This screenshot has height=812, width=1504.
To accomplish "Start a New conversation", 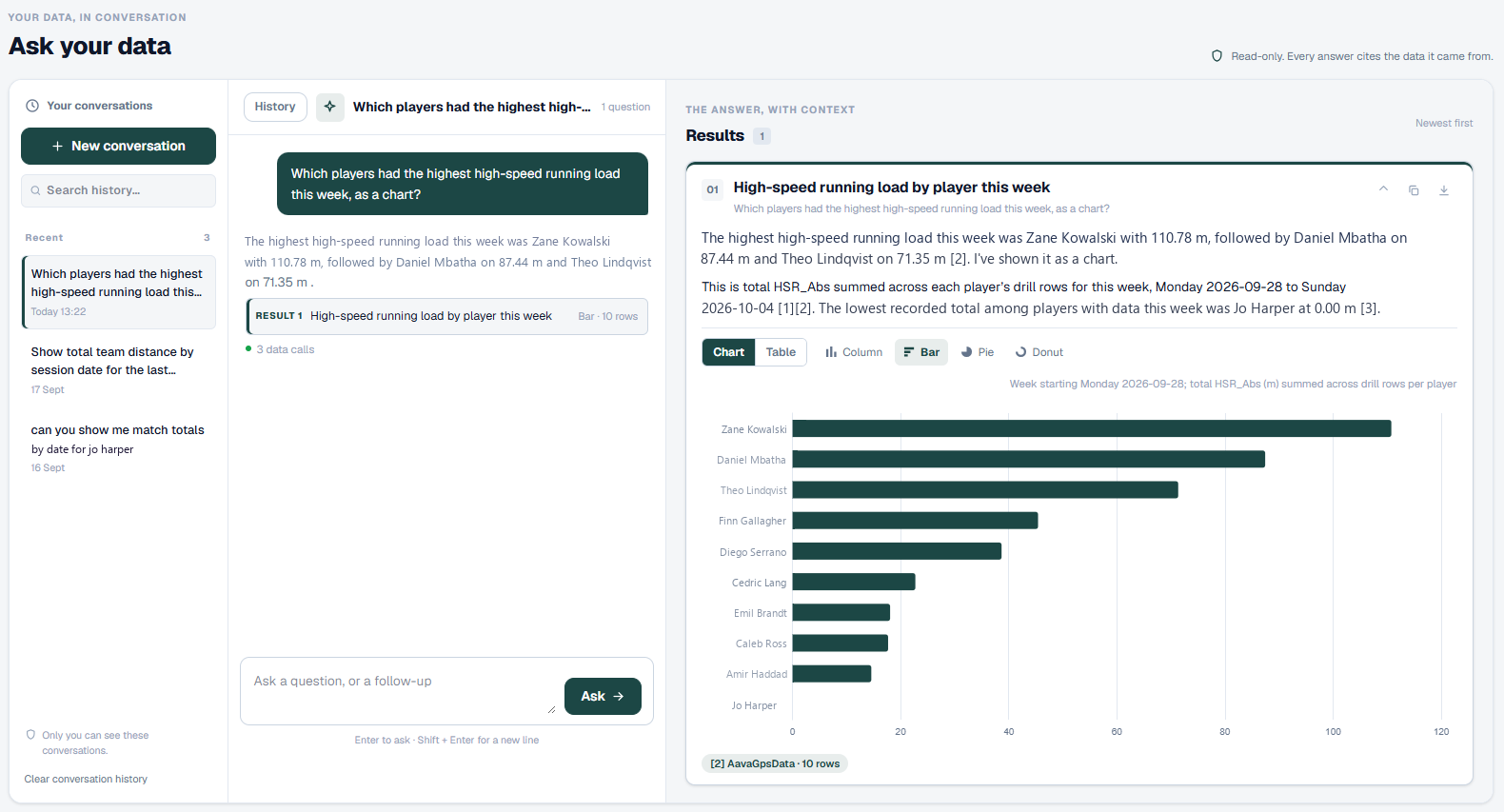I will [x=118, y=146].
